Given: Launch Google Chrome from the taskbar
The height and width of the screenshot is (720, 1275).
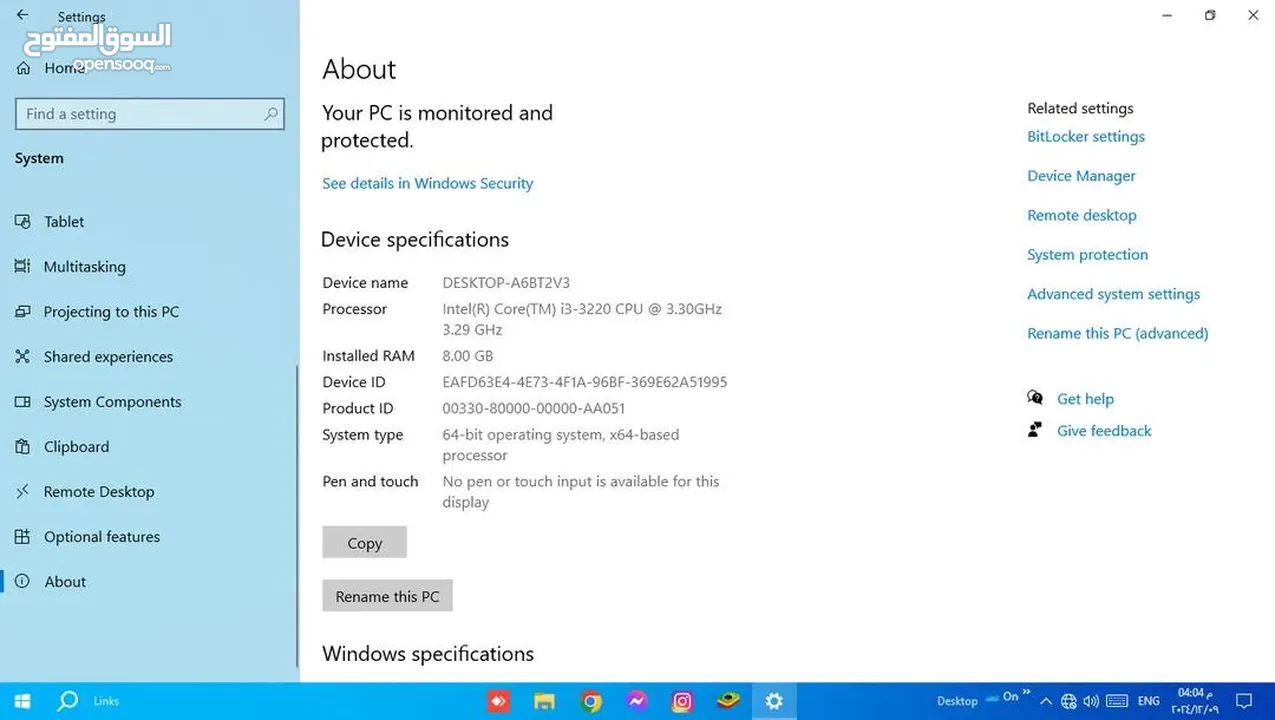Looking at the screenshot, I should tap(591, 701).
